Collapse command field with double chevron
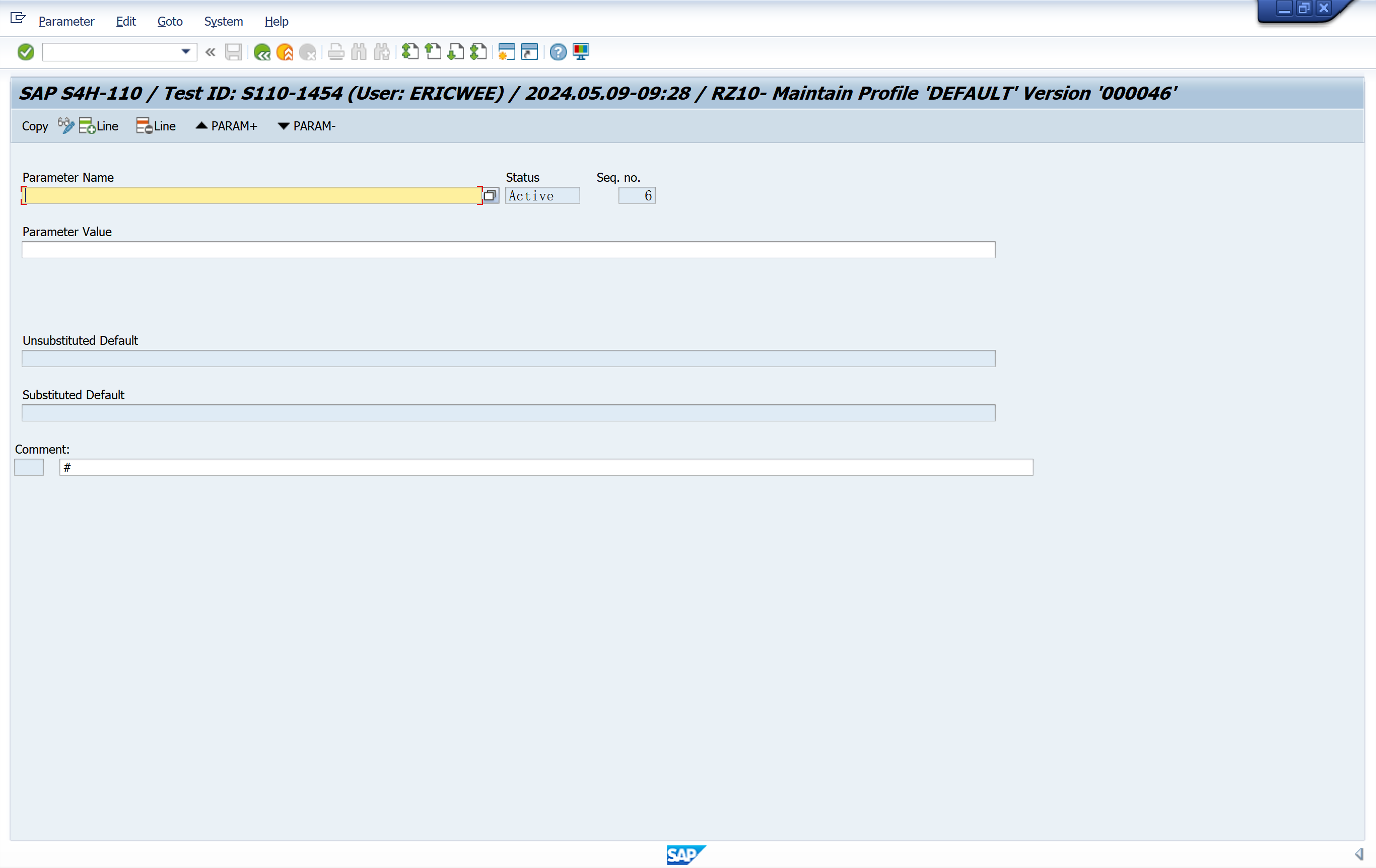This screenshot has width=1376, height=868. (211, 52)
